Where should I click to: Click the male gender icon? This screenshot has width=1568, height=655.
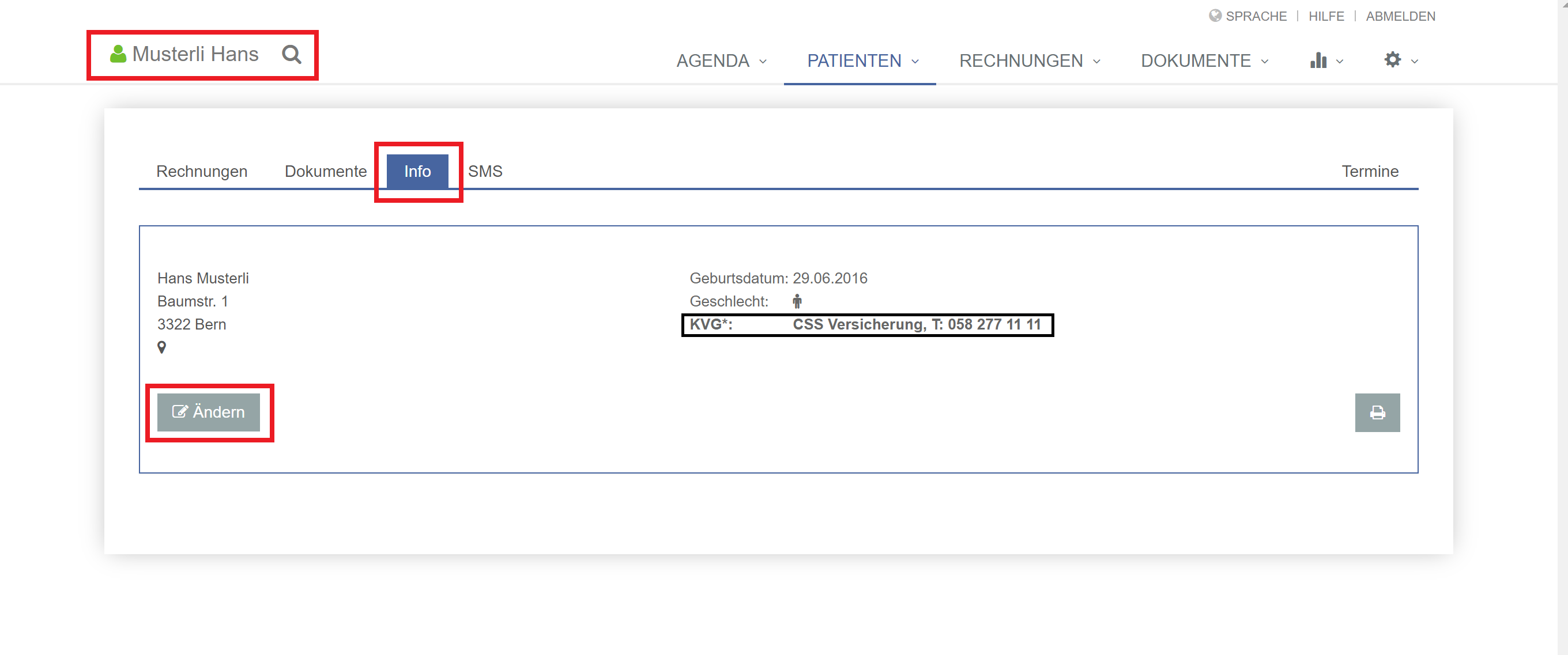pyautogui.click(x=797, y=301)
